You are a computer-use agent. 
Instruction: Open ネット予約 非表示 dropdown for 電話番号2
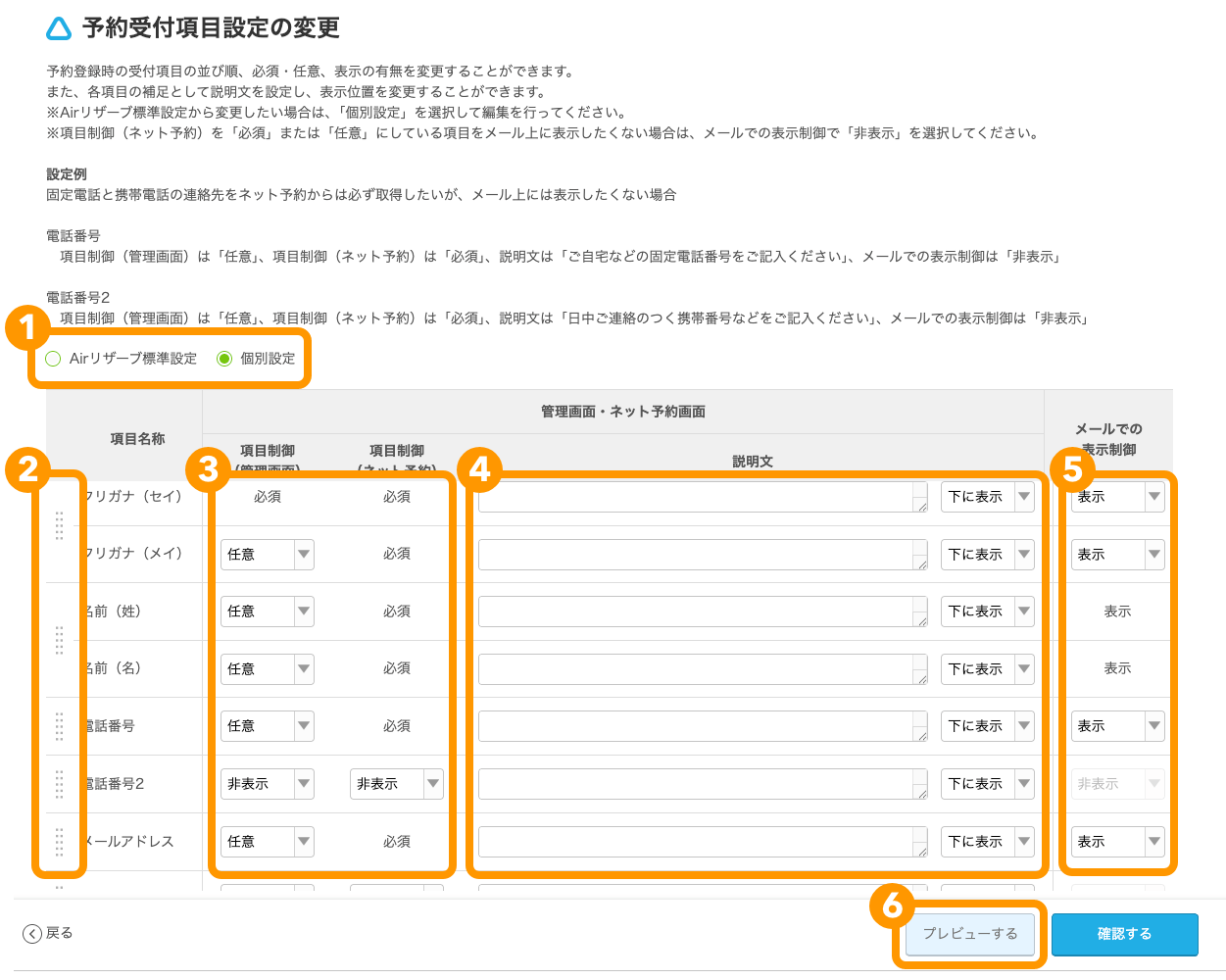pyautogui.click(x=397, y=784)
